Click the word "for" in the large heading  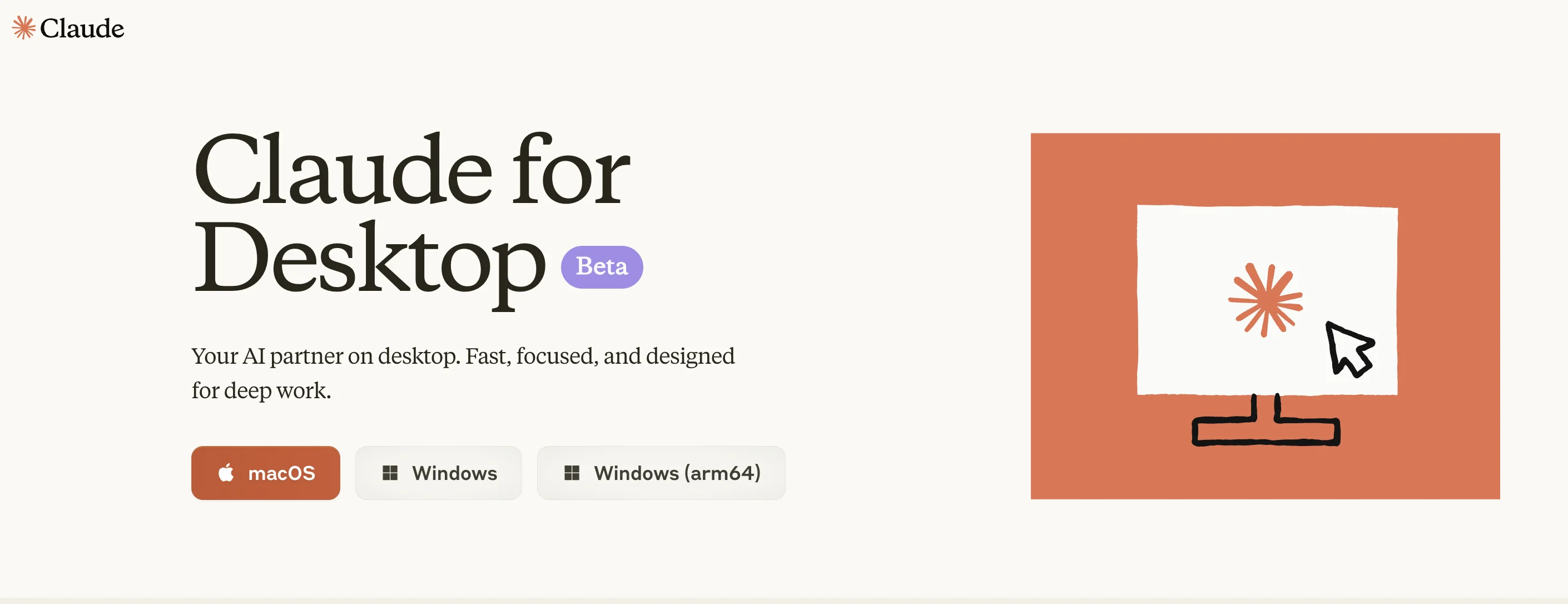[x=570, y=170]
